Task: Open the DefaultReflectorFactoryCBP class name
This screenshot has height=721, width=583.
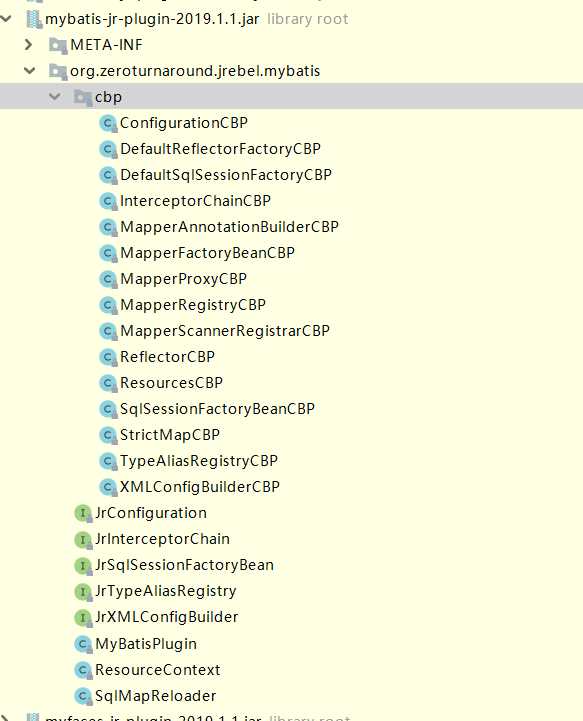Action: (x=220, y=149)
